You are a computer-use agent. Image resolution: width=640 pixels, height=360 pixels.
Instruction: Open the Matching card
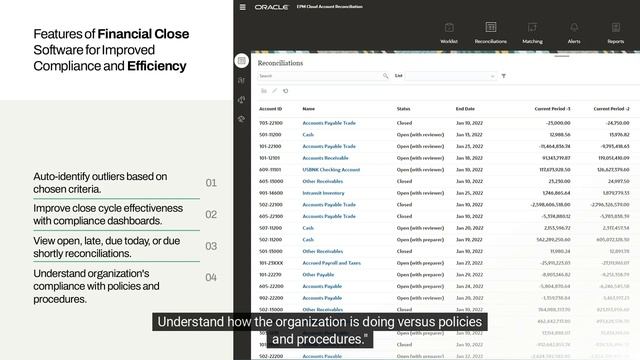(532, 33)
